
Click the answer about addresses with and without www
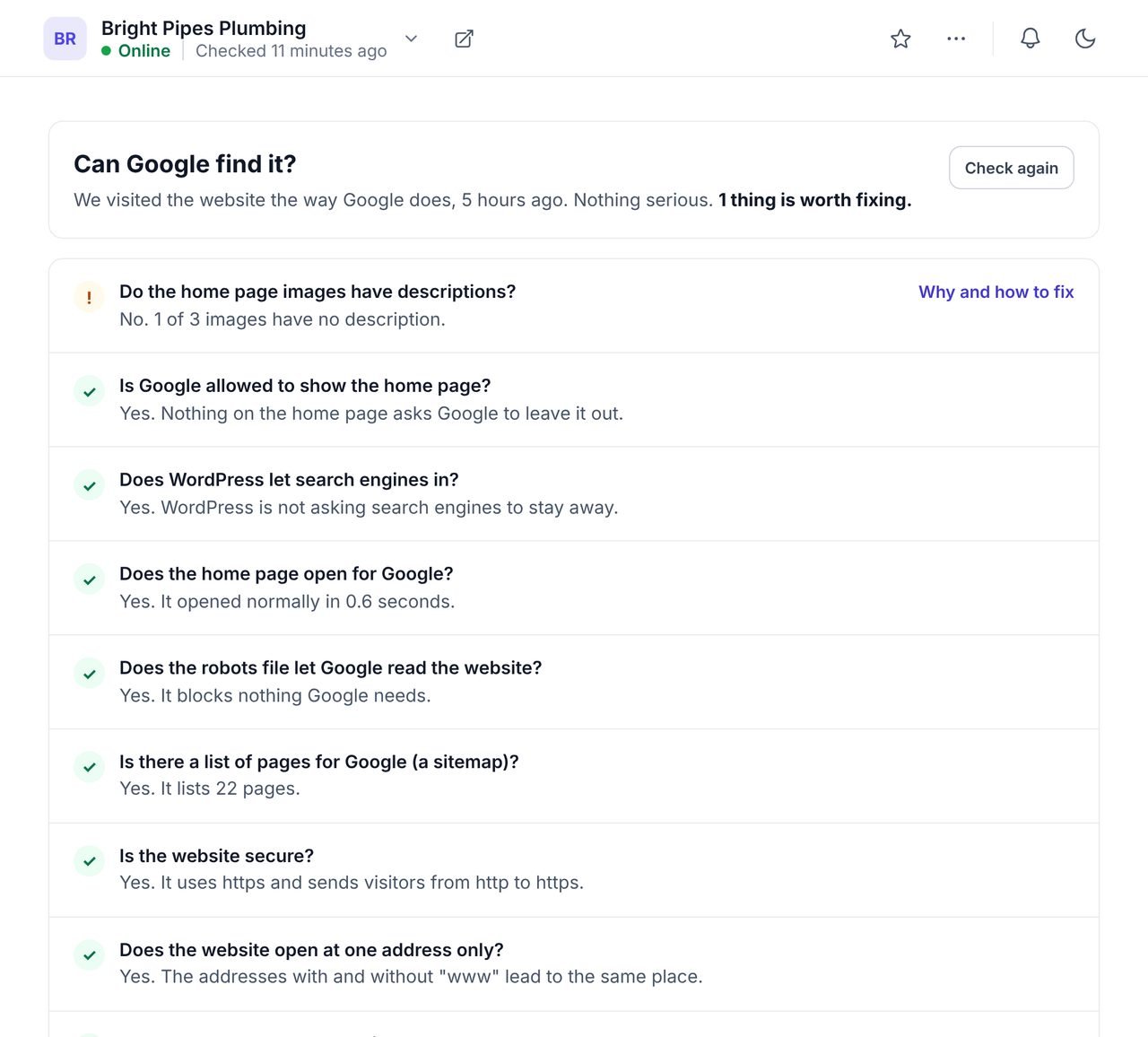pos(411,977)
